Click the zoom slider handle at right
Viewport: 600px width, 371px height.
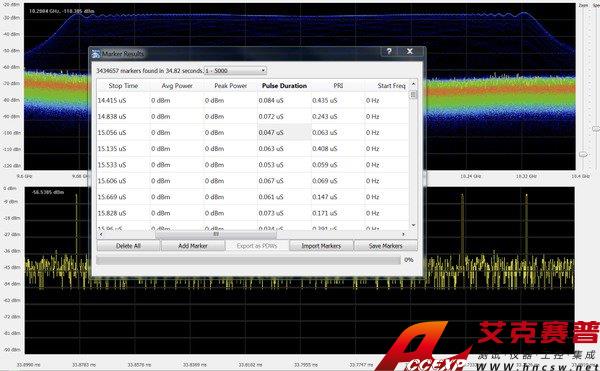click(x=583, y=155)
